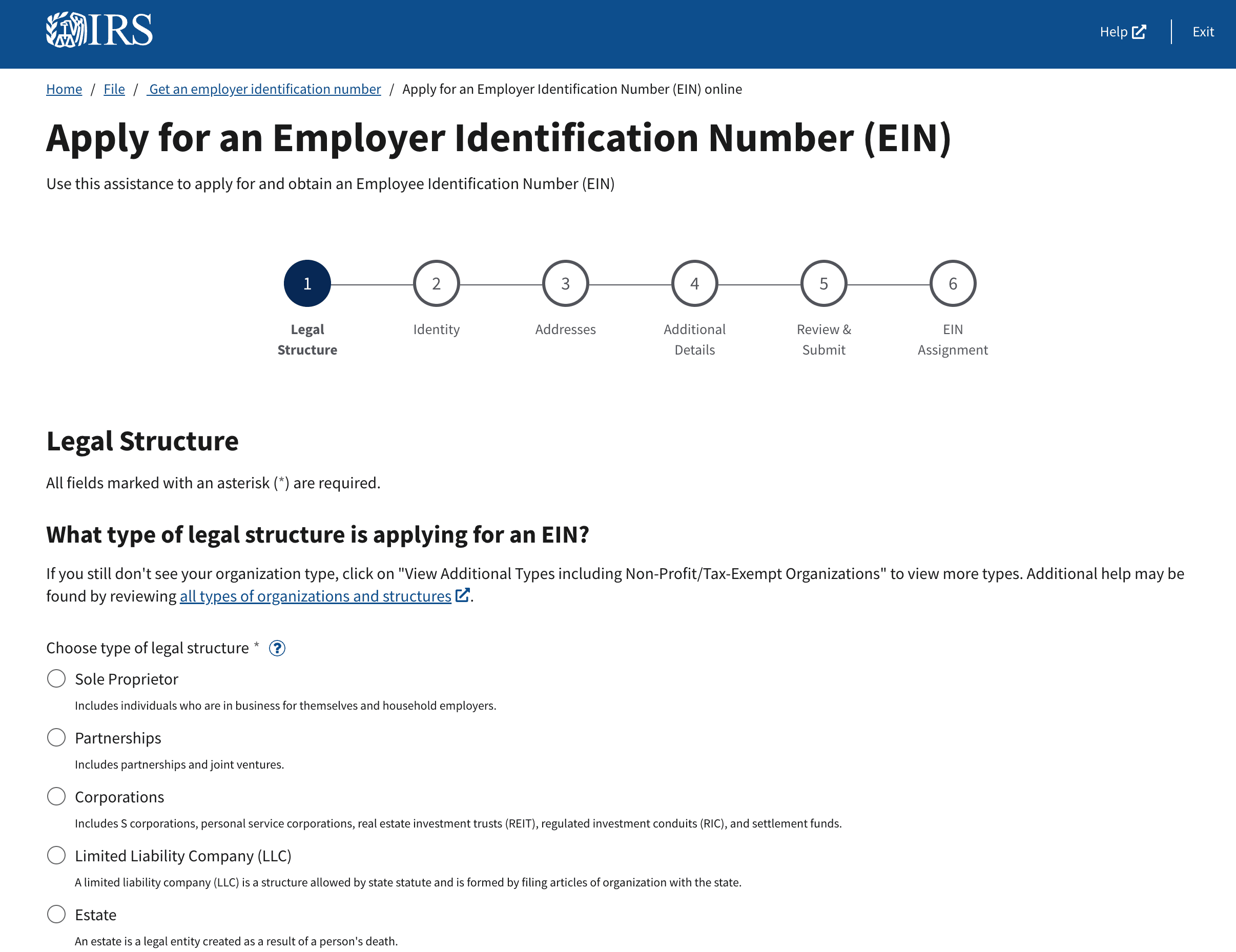Screen dimensions: 1236x952
Task: Select the Partnerships radio button
Action: tap(56, 737)
